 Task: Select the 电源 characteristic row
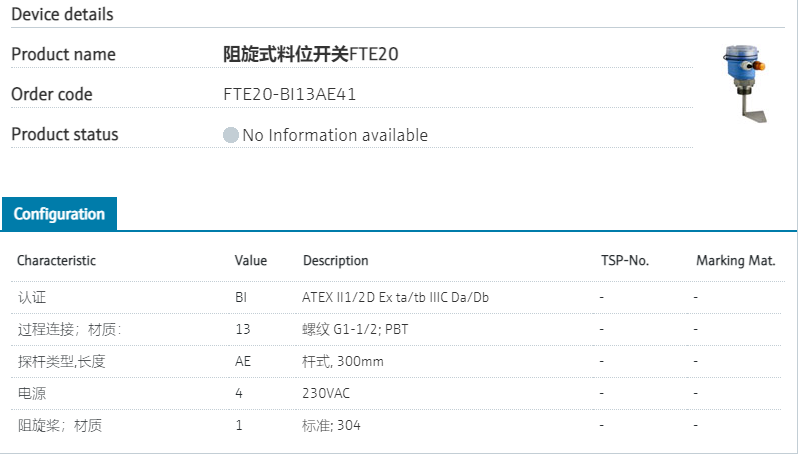click(x=32, y=393)
